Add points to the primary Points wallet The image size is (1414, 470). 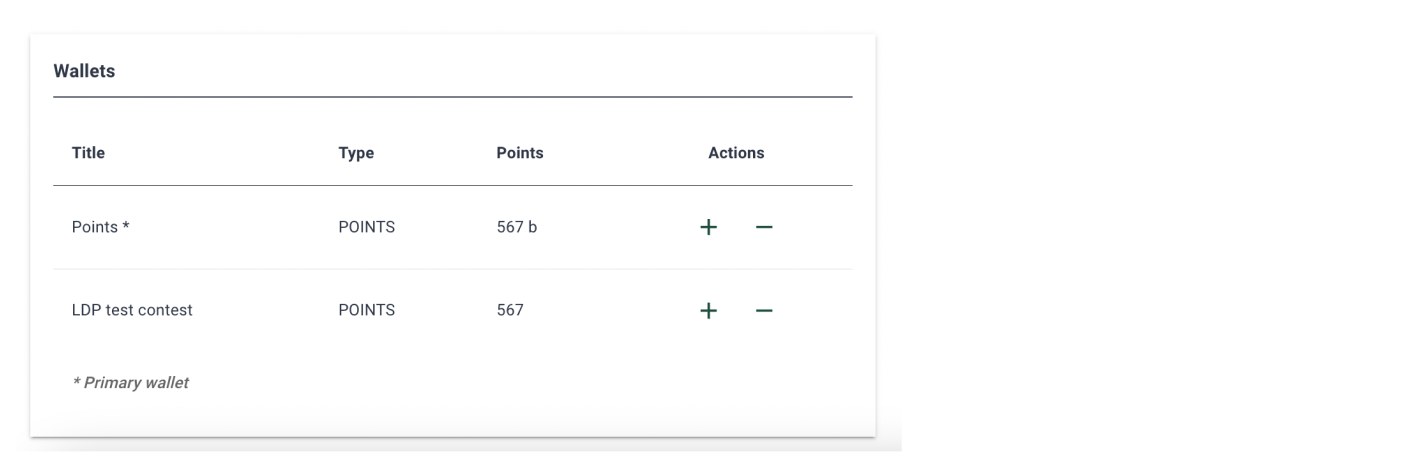tap(708, 227)
